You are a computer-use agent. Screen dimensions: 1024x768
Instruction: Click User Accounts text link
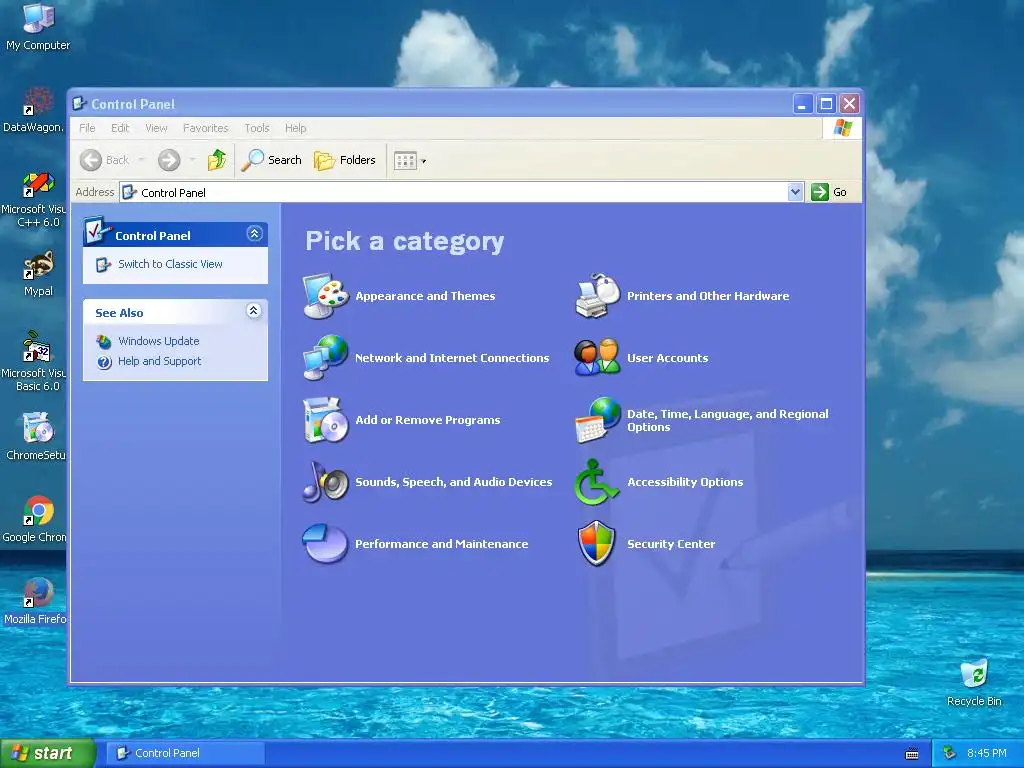[667, 358]
